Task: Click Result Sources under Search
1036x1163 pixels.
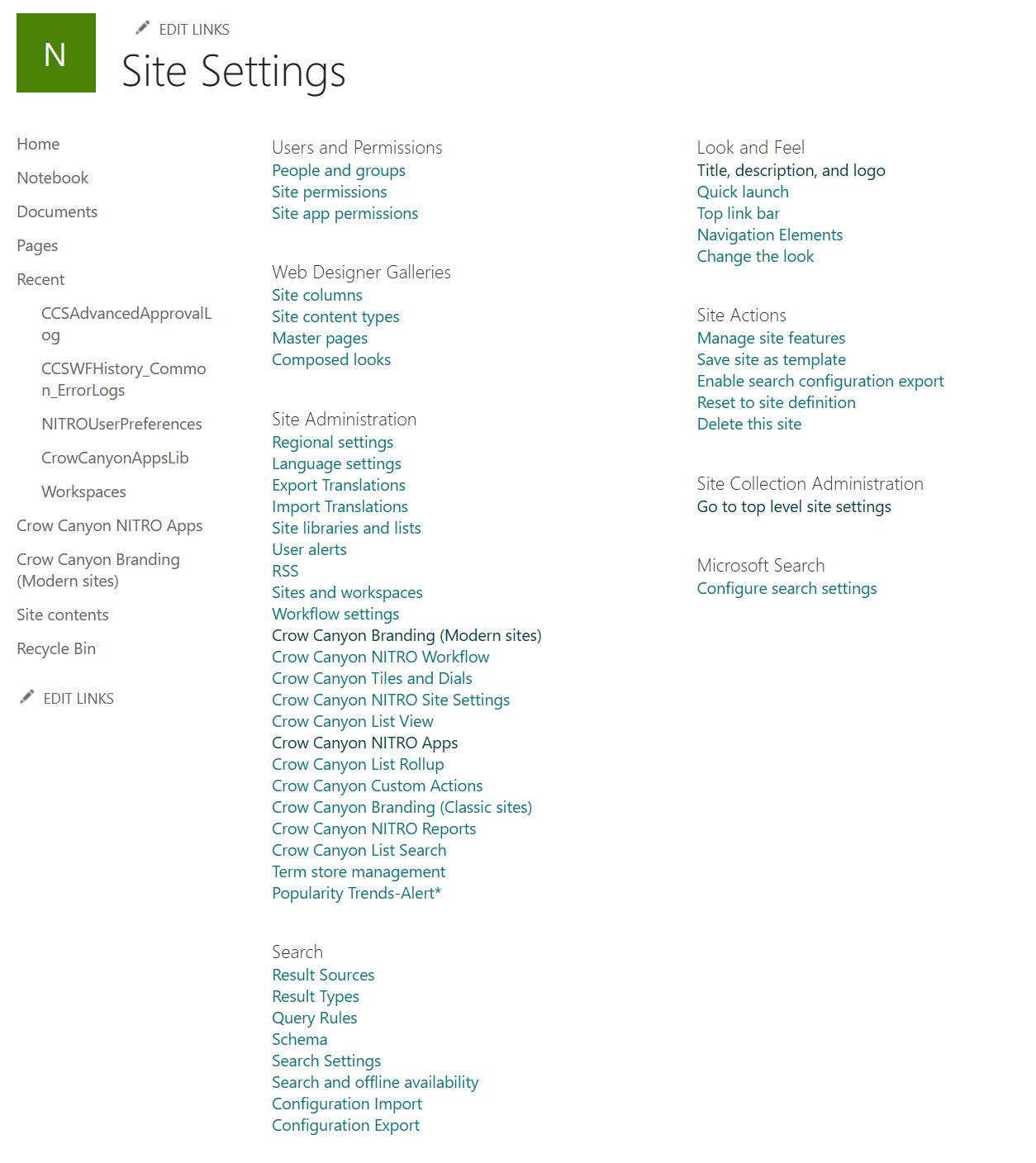Action: coord(323,975)
